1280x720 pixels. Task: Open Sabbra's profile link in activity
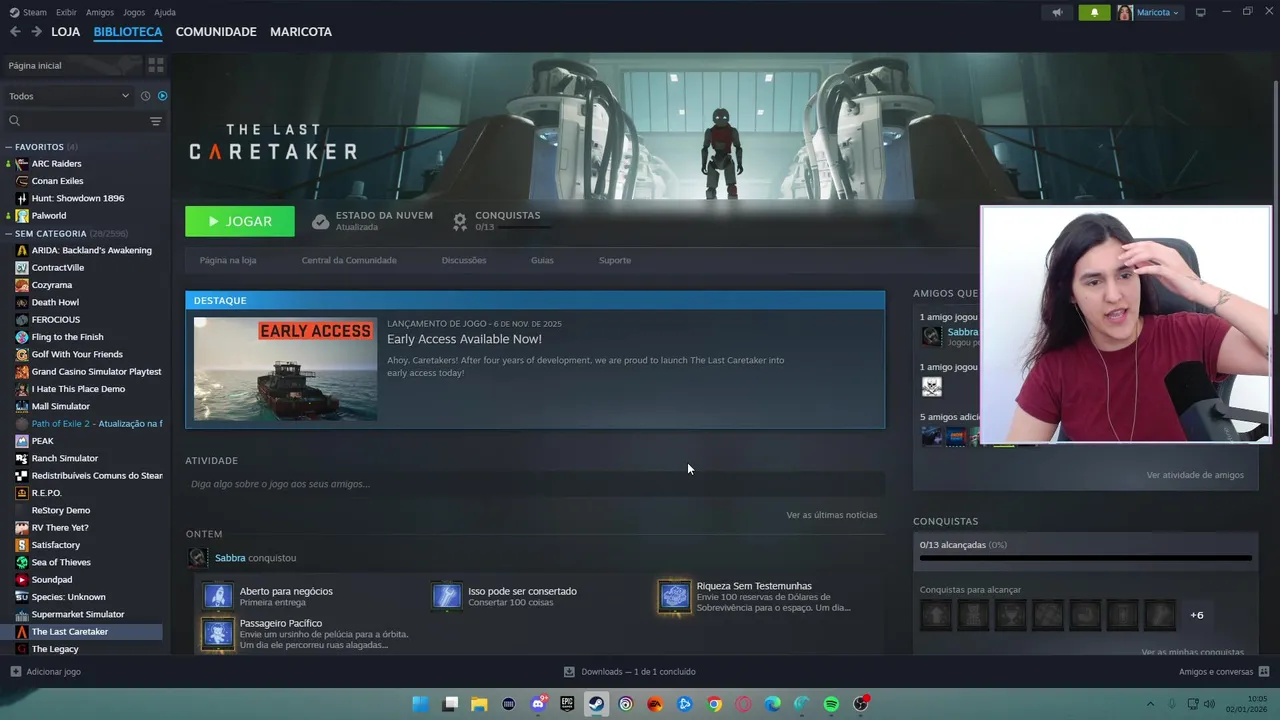pos(230,558)
